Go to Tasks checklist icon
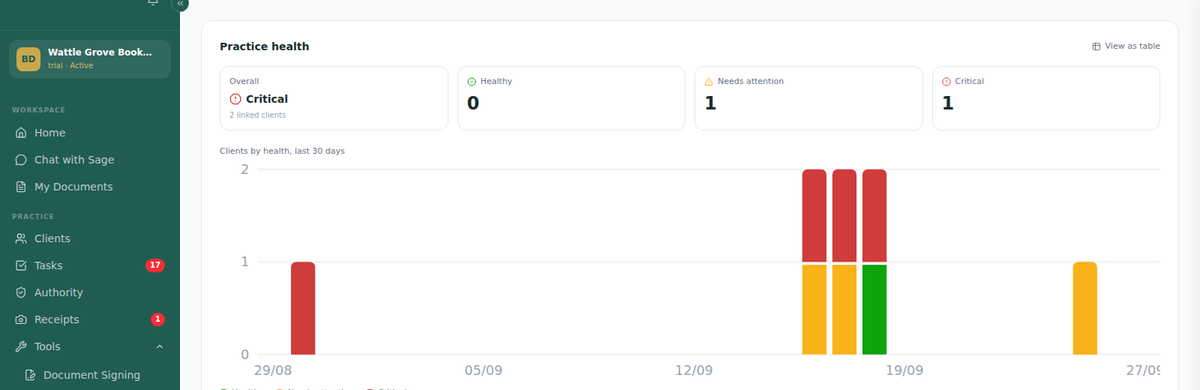 pyautogui.click(x=22, y=266)
